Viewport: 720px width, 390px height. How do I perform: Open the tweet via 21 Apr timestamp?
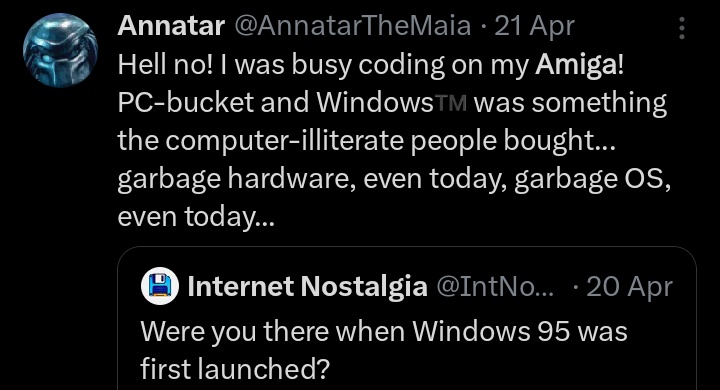(534, 27)
